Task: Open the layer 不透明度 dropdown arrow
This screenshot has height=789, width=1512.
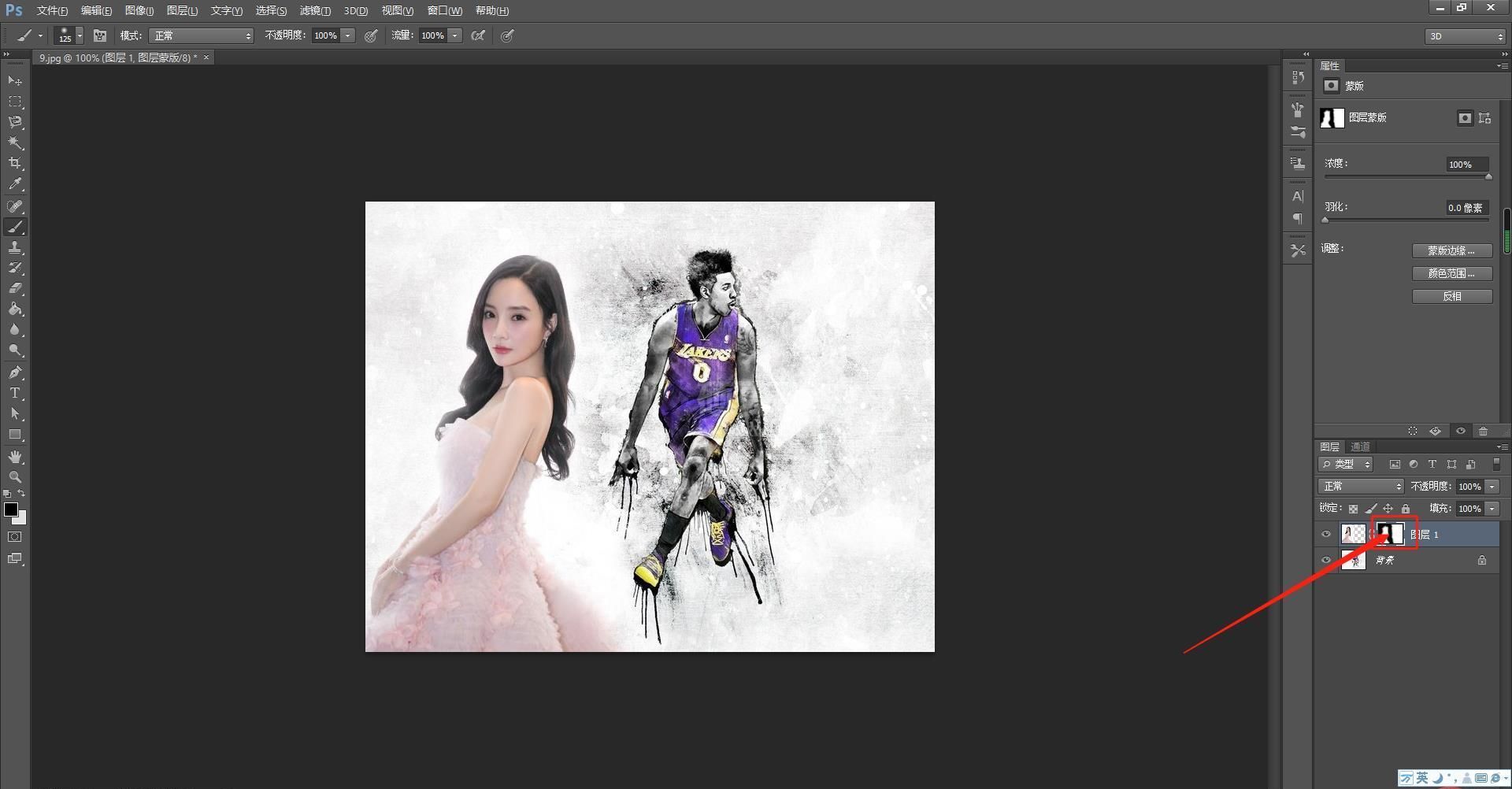Action: tap(1492, 487)
